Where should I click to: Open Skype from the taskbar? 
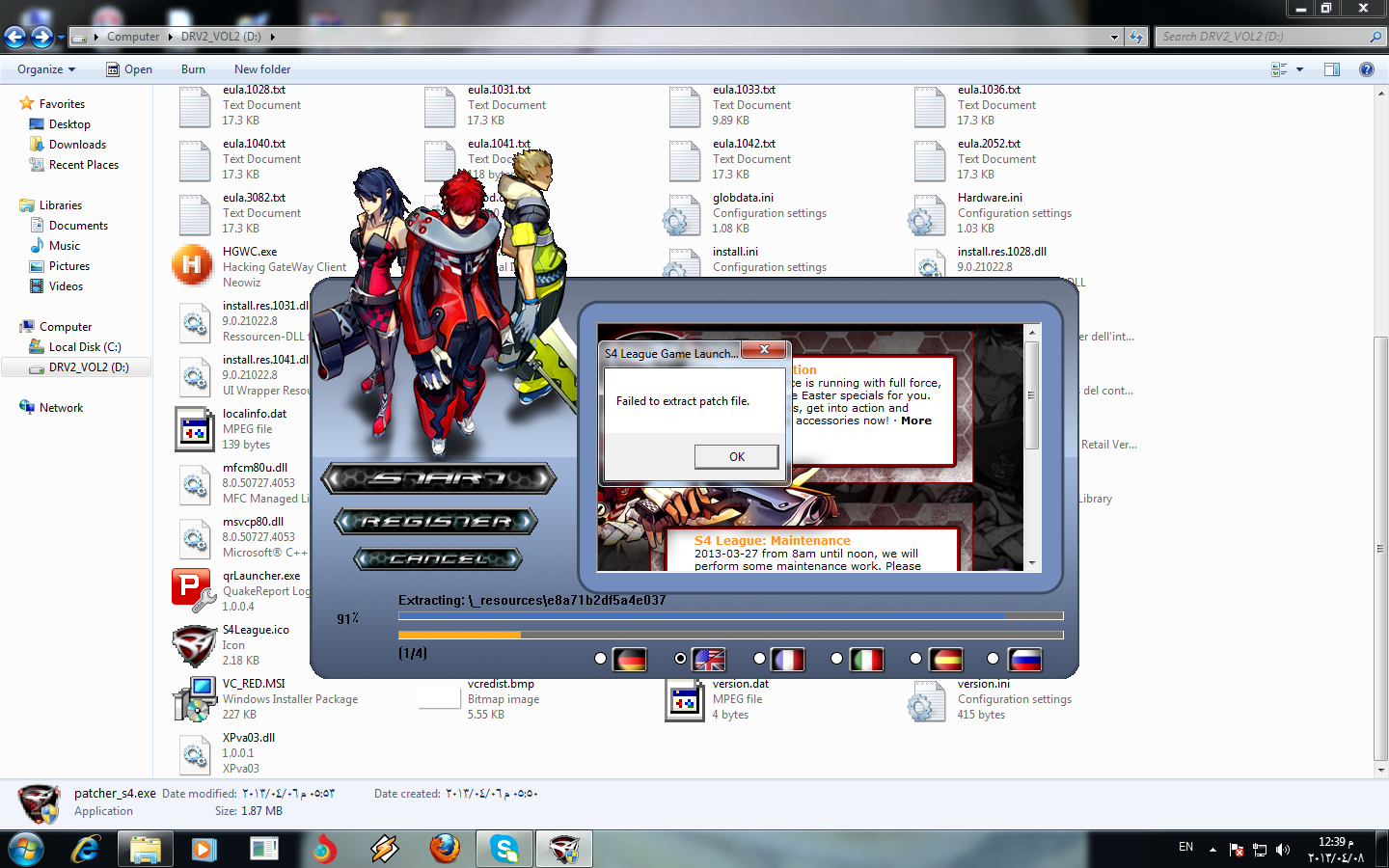tap(504, 849)
